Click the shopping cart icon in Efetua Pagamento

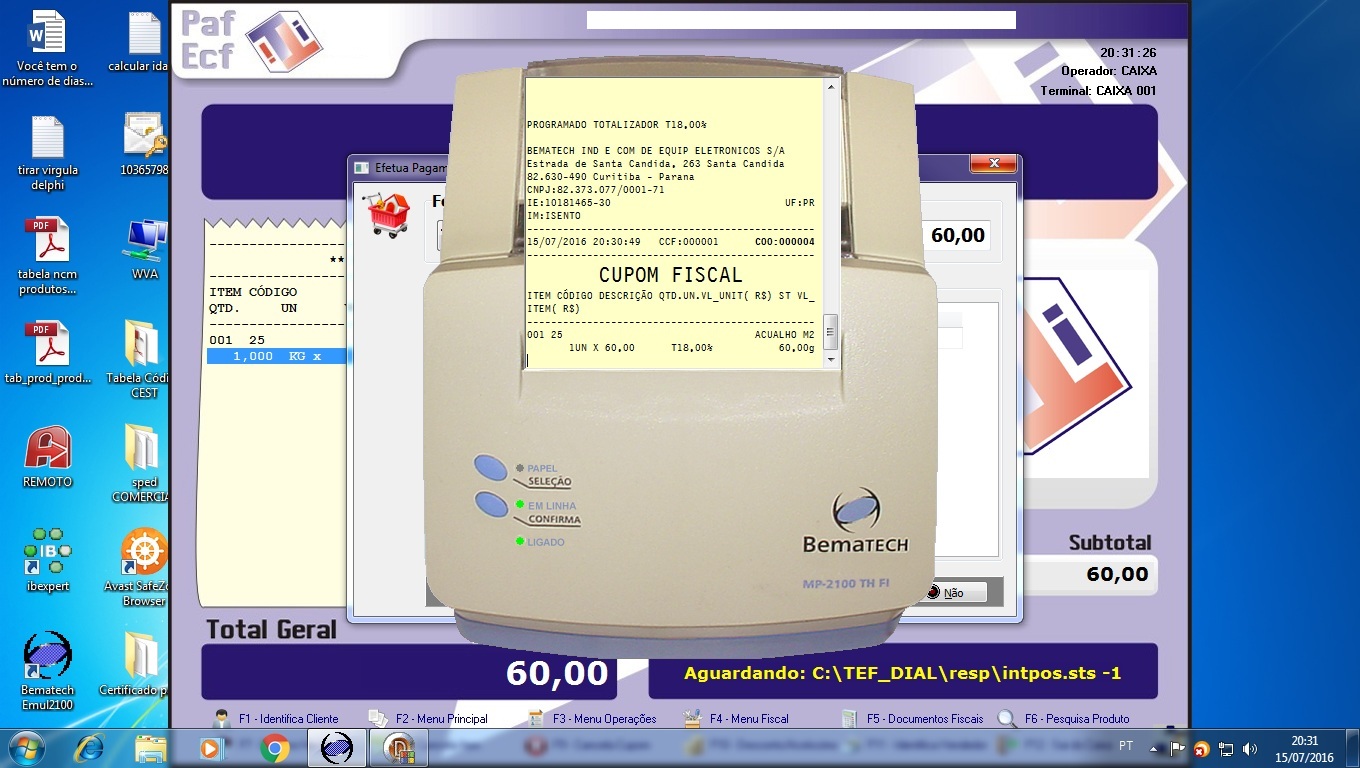point(389,215)
